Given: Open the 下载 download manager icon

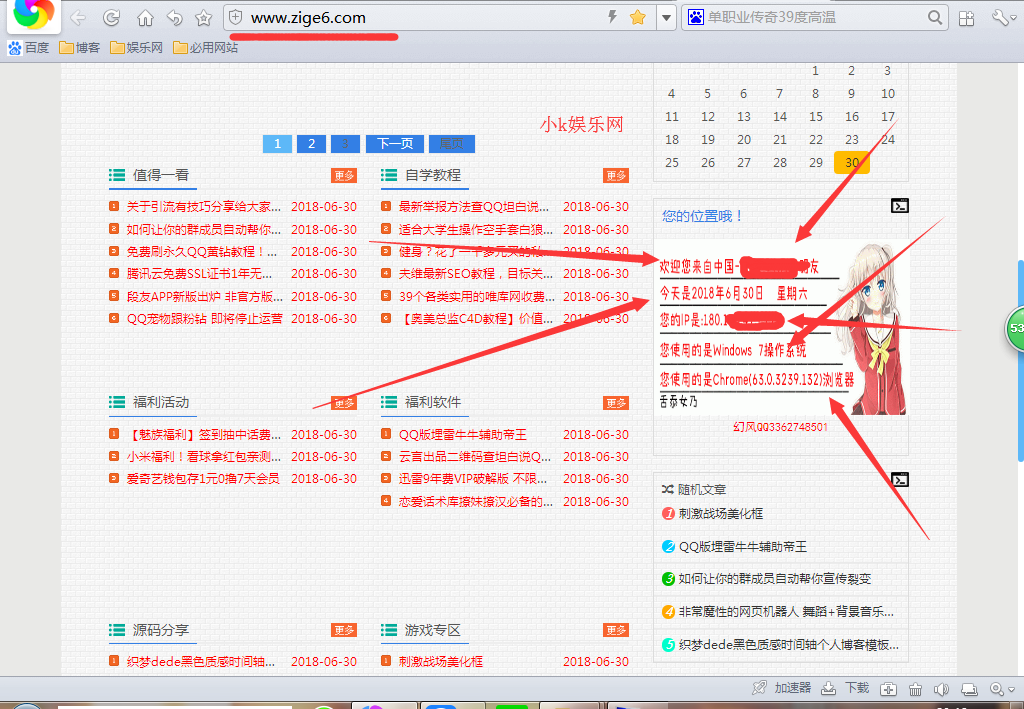Looking at the screenshot, I should [829, 689].
